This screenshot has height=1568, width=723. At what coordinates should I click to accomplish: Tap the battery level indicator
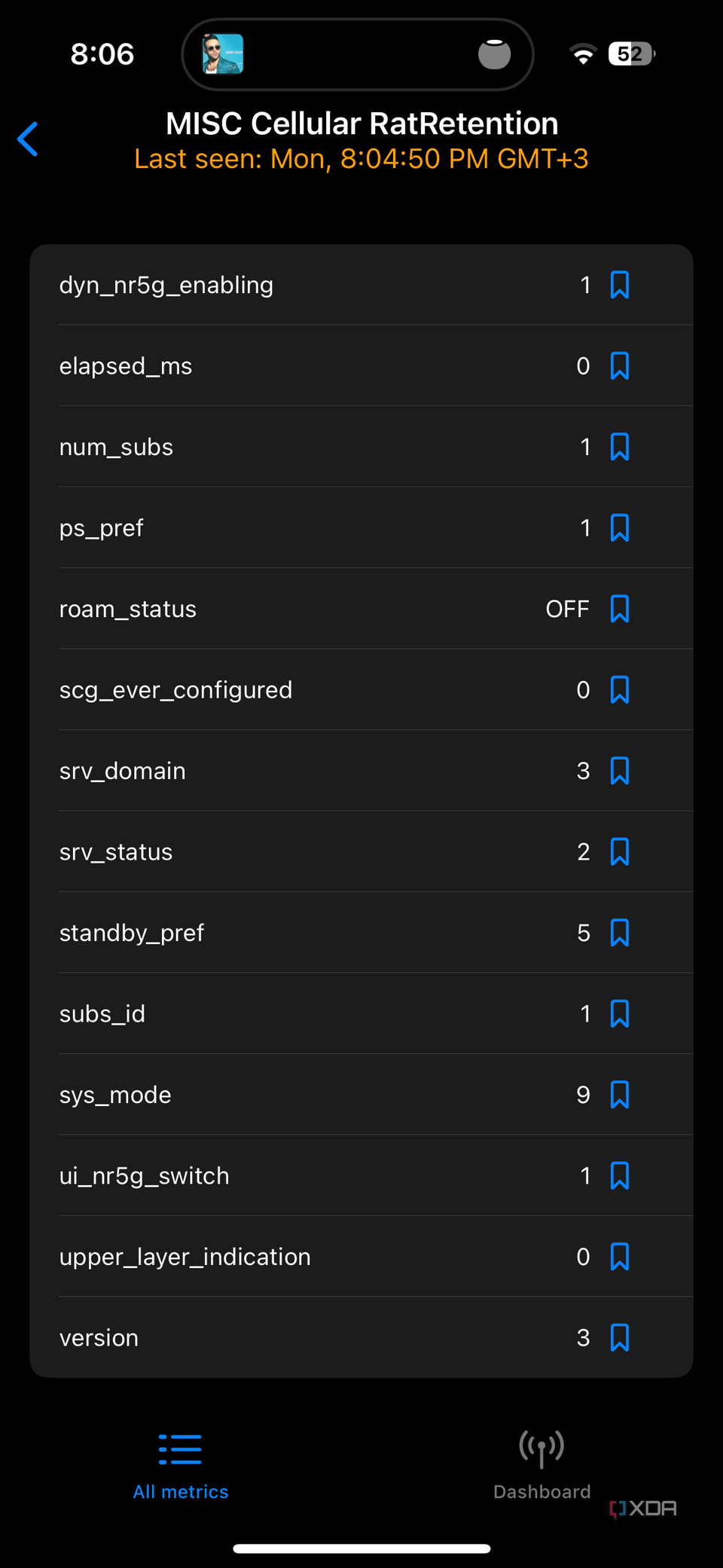click(631, 53)
